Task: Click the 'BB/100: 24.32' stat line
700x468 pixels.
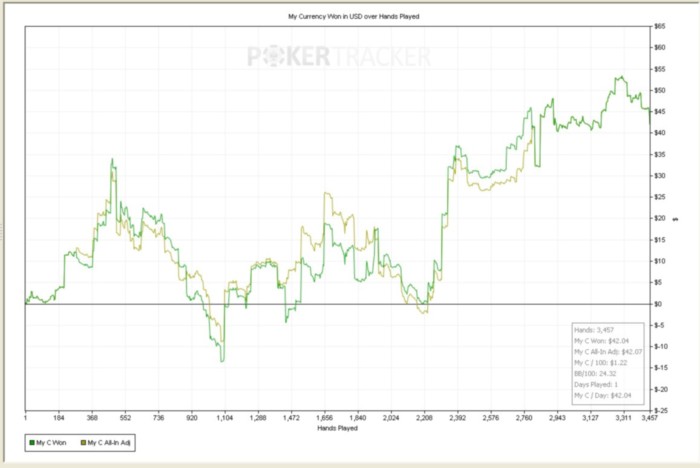Action: (595, 373)
